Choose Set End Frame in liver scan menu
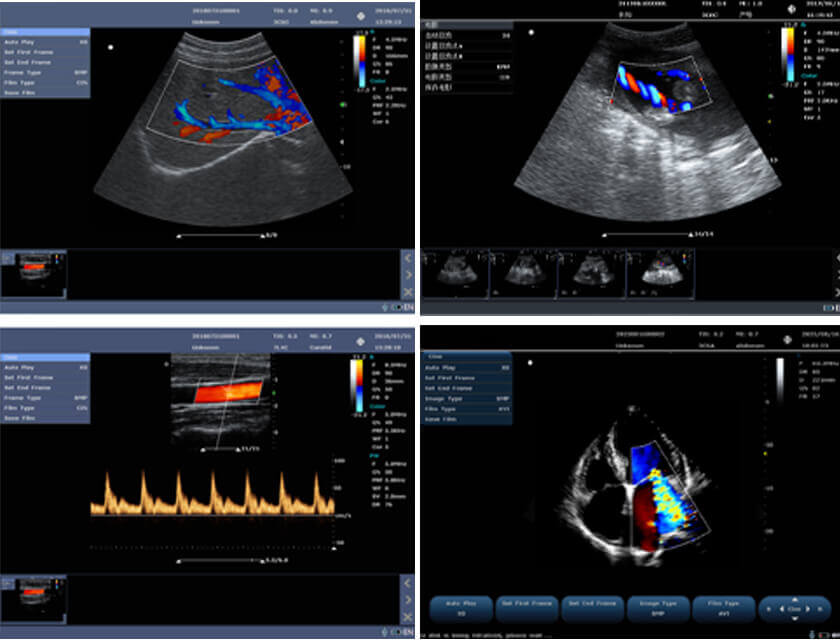Viewport: 840px width, 640px height. [45, 62]
